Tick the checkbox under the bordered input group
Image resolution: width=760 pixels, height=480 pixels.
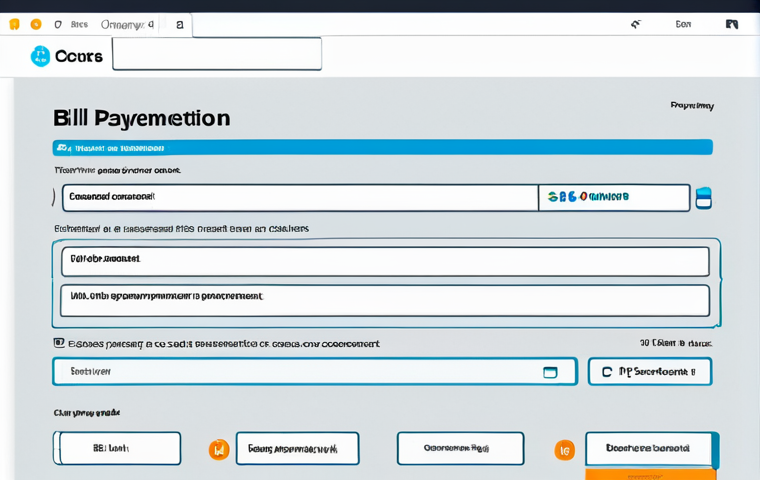coord(59,343)
